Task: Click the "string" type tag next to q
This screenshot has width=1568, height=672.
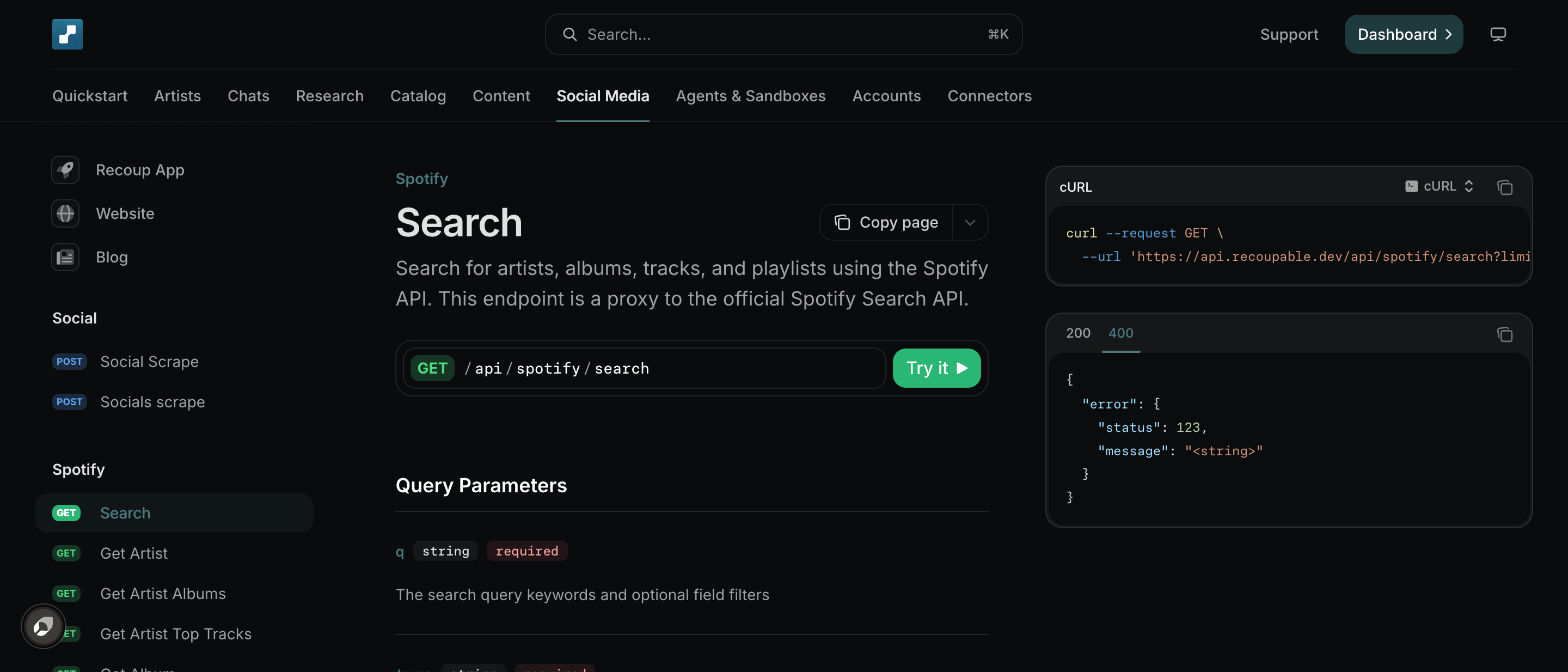Action: click(445, 551)
